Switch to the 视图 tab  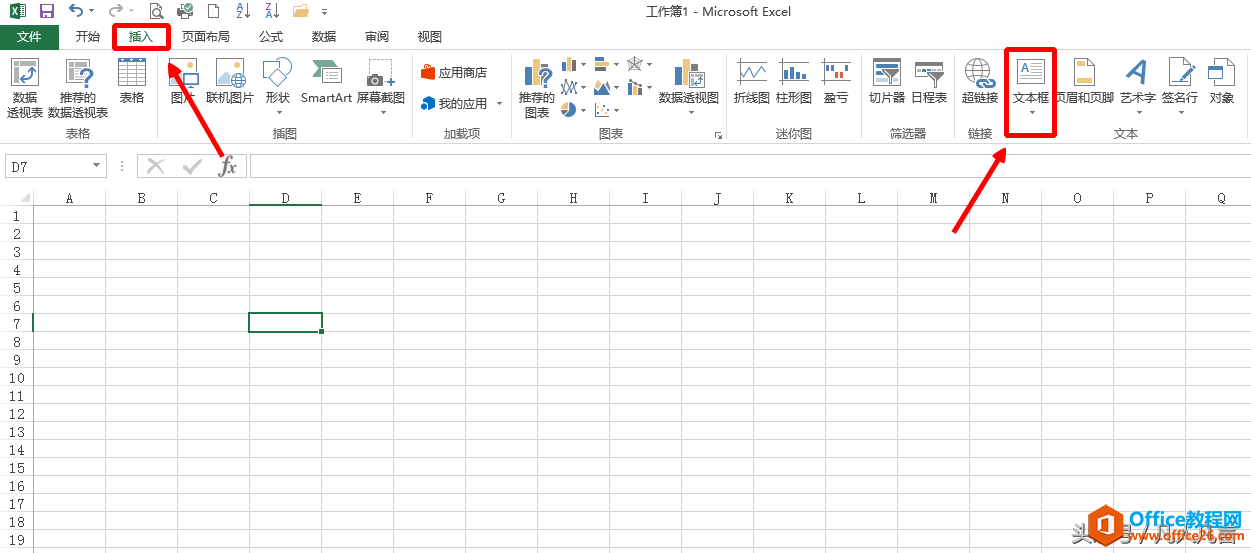coord(430,37)
